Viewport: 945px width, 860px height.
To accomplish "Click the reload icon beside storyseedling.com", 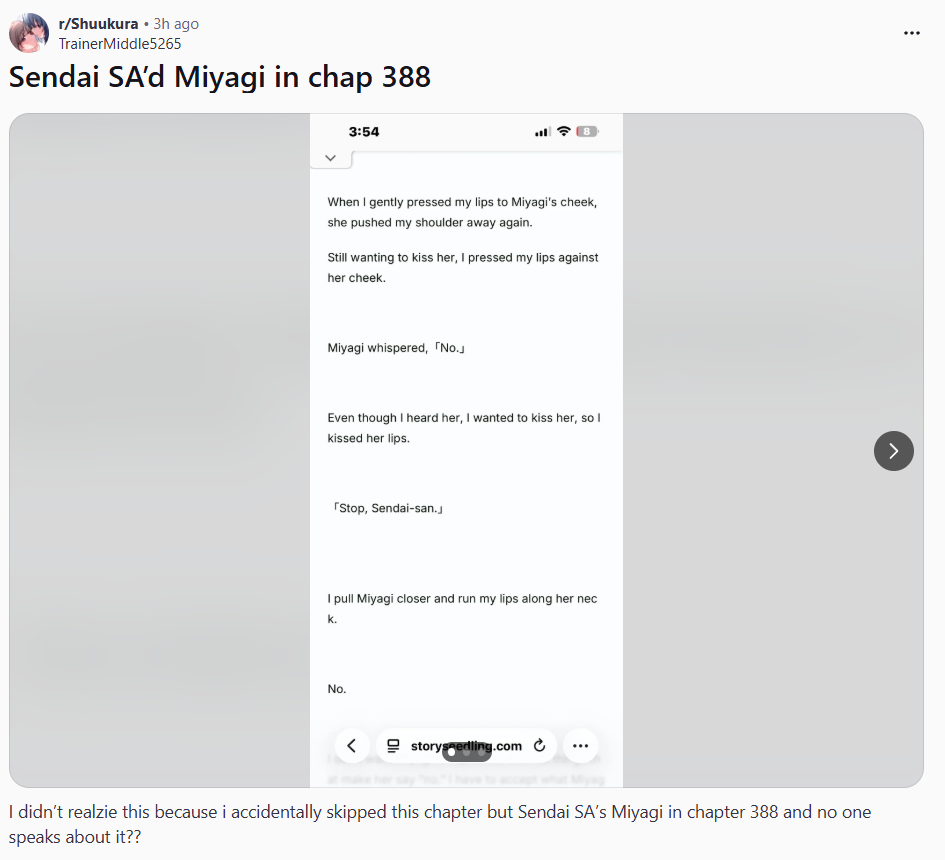I will coord(539,746).
